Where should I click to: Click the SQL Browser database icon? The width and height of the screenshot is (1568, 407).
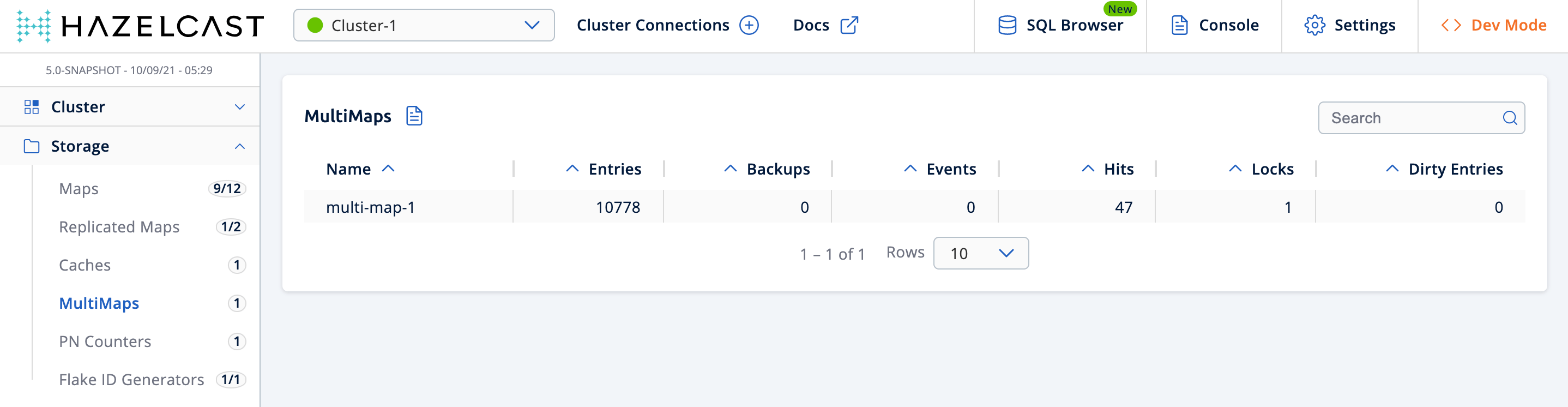tap(1007, 26)
